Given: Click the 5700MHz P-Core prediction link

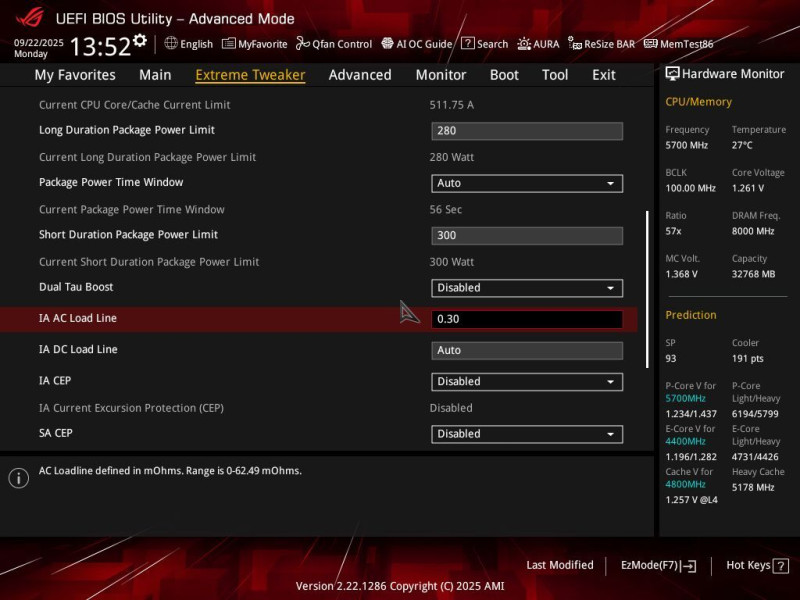Looking at the screenshot, I should click(x=685, y=398).
